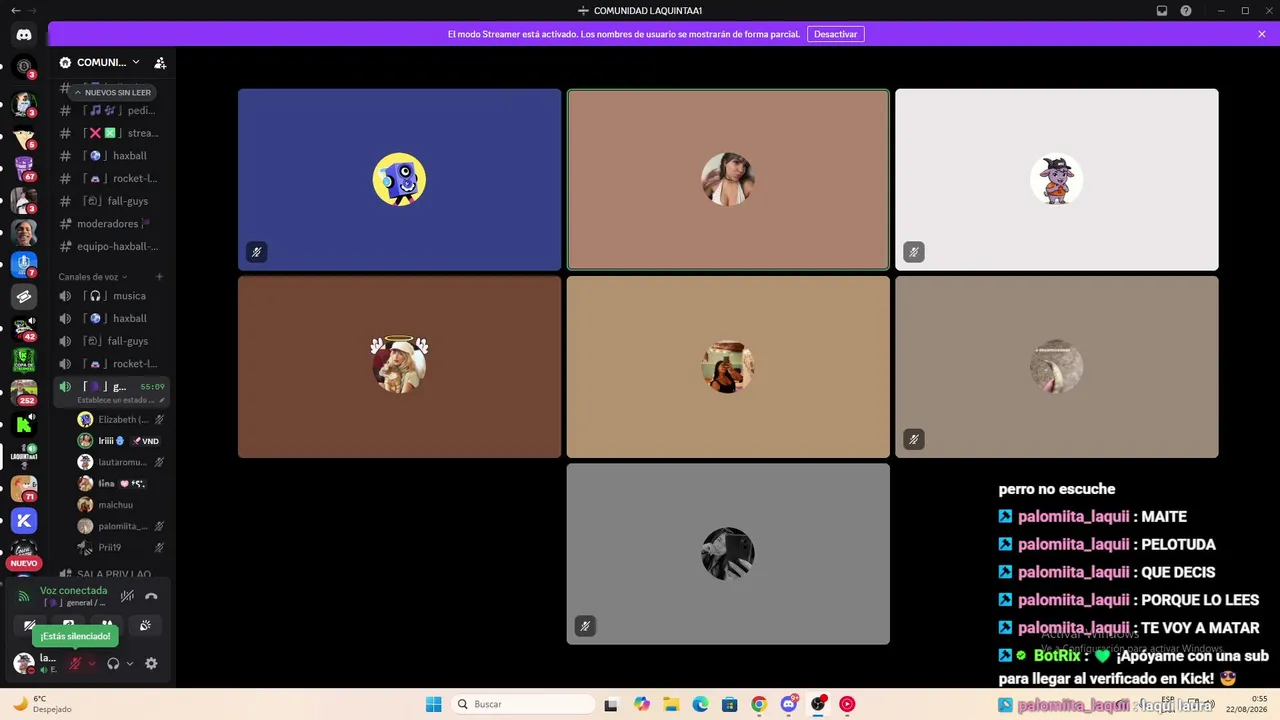
Task: Toggle headphone deafen
Action: 113,663
